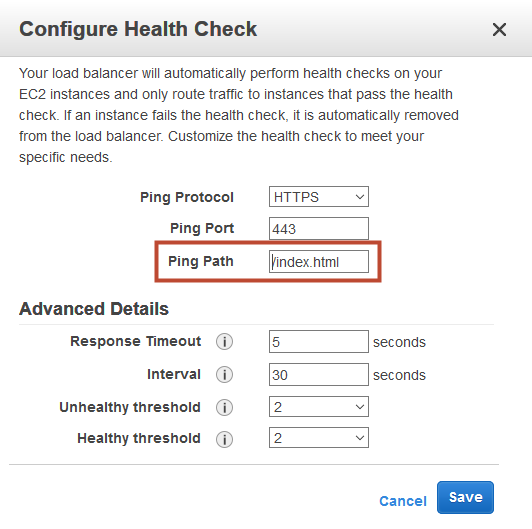Expand the Healthy threshold dropdown
This screenshot has height=529, width=532.
click(x=319, y=438)
